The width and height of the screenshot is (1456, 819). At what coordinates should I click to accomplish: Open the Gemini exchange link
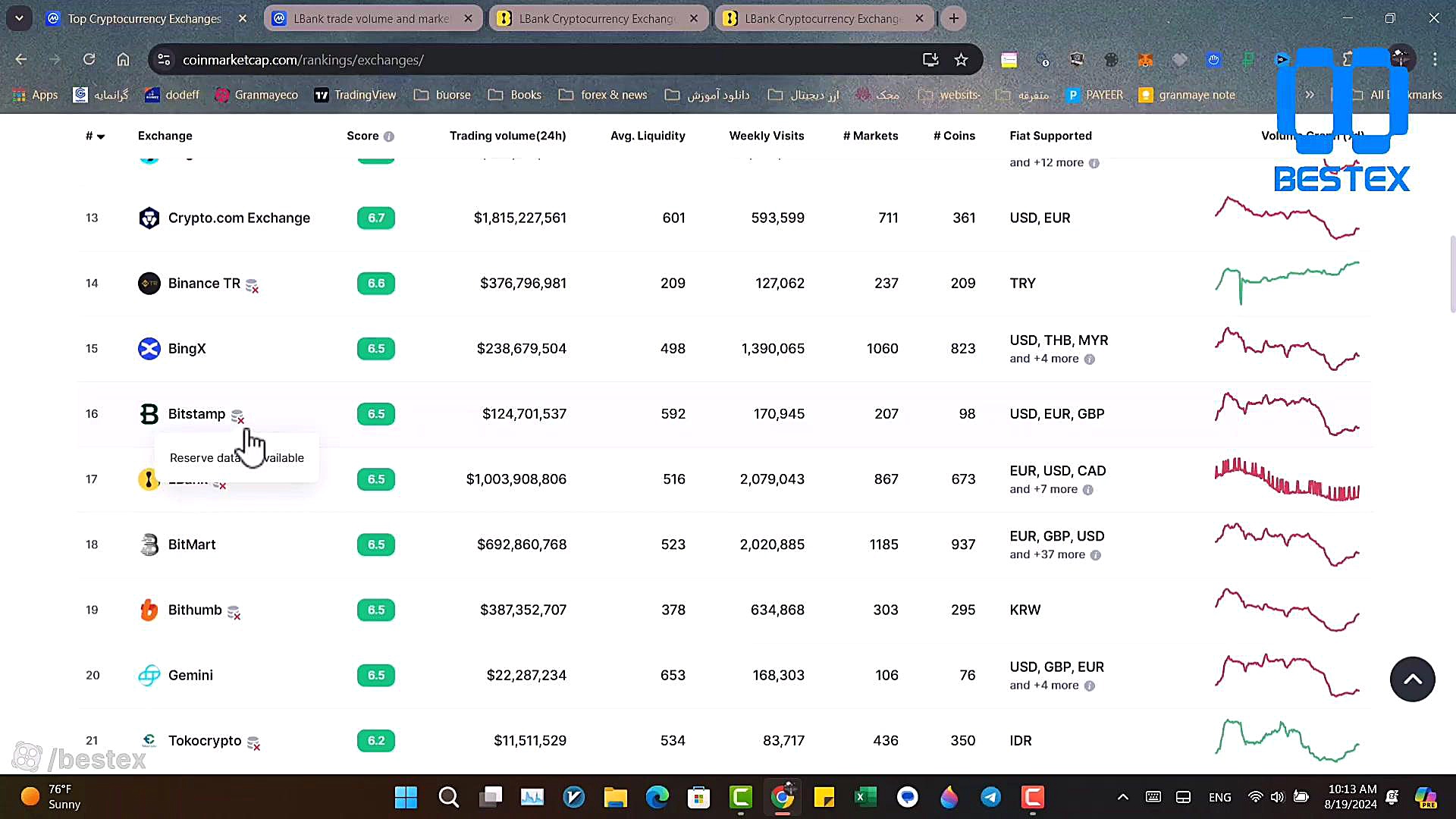[190, 675]
